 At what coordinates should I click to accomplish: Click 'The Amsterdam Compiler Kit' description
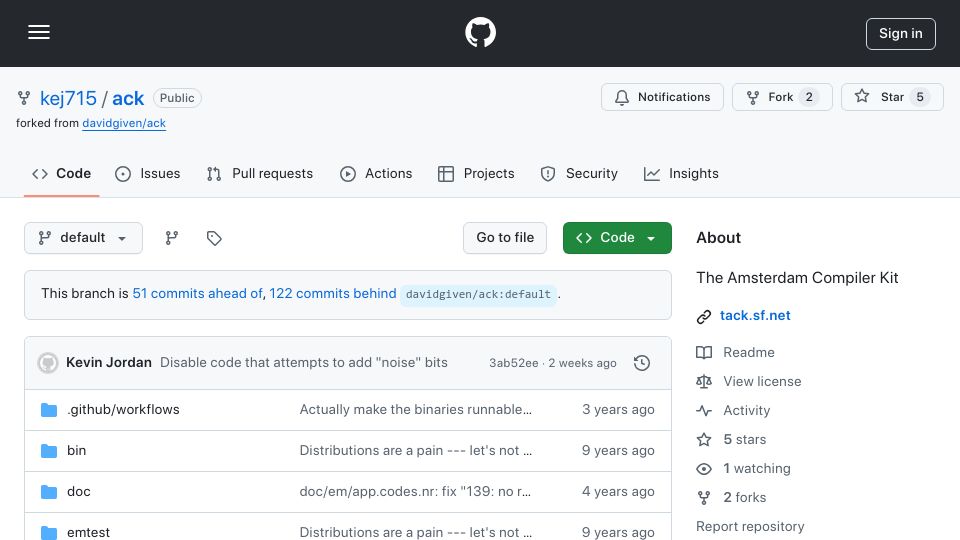(x=797, y=278)
